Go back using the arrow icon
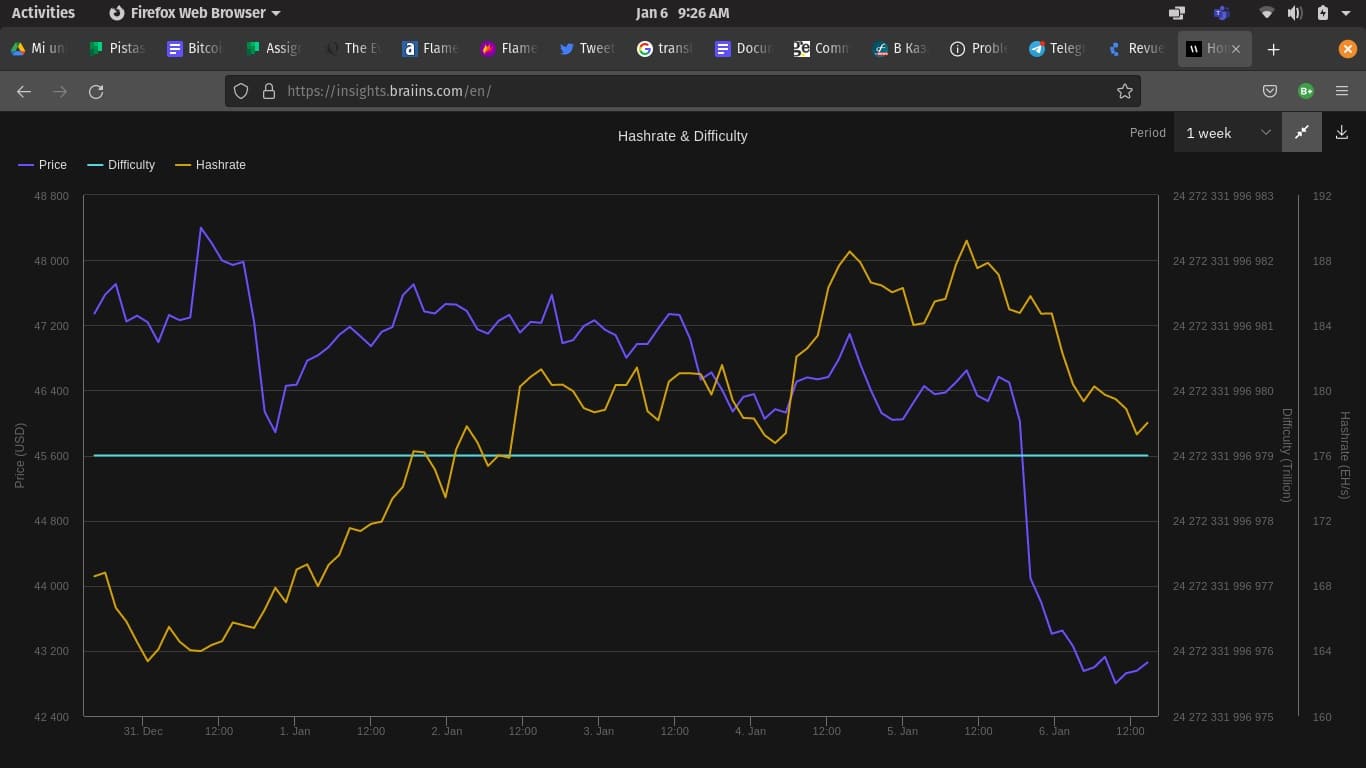 [x=24, y=91]
